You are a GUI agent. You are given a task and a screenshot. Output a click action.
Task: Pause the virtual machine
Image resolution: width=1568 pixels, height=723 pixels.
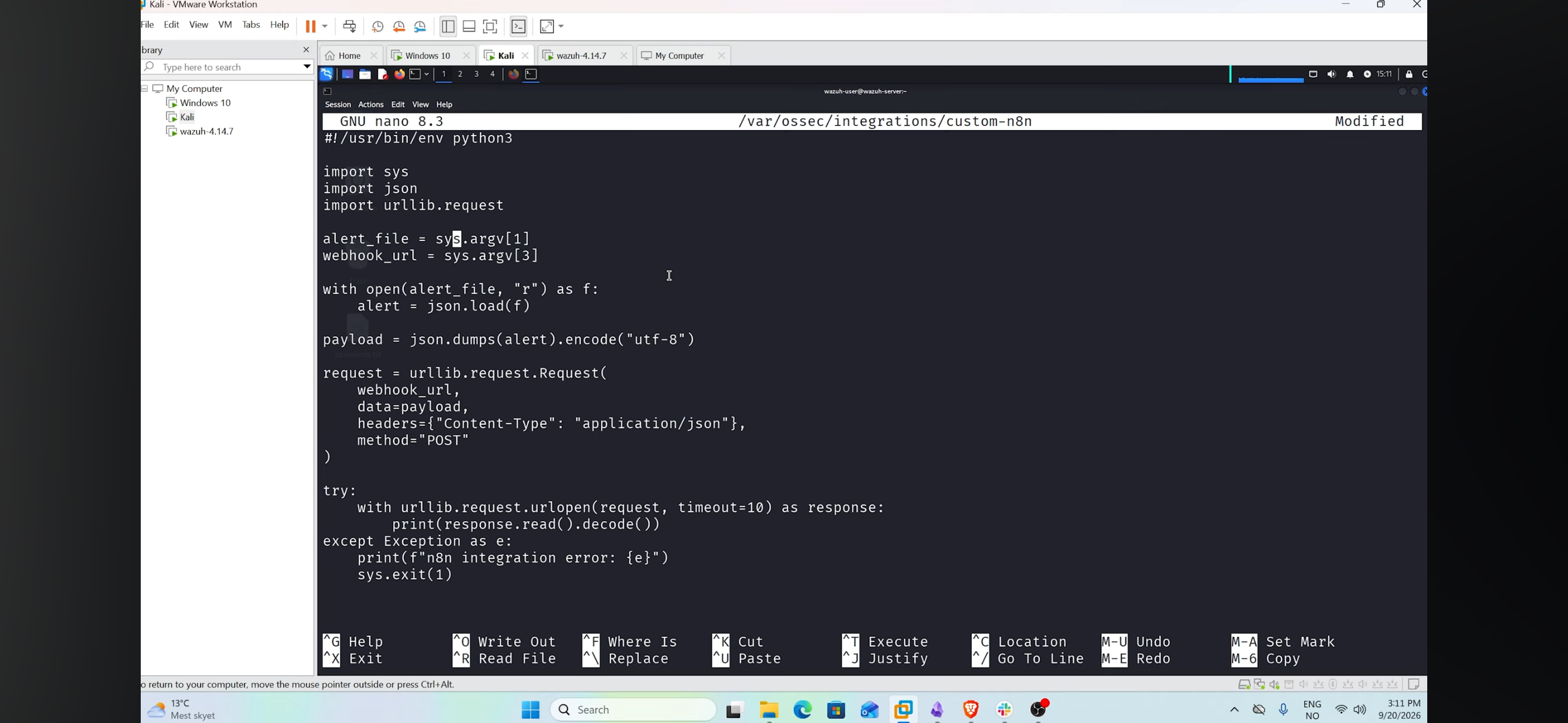311,26
